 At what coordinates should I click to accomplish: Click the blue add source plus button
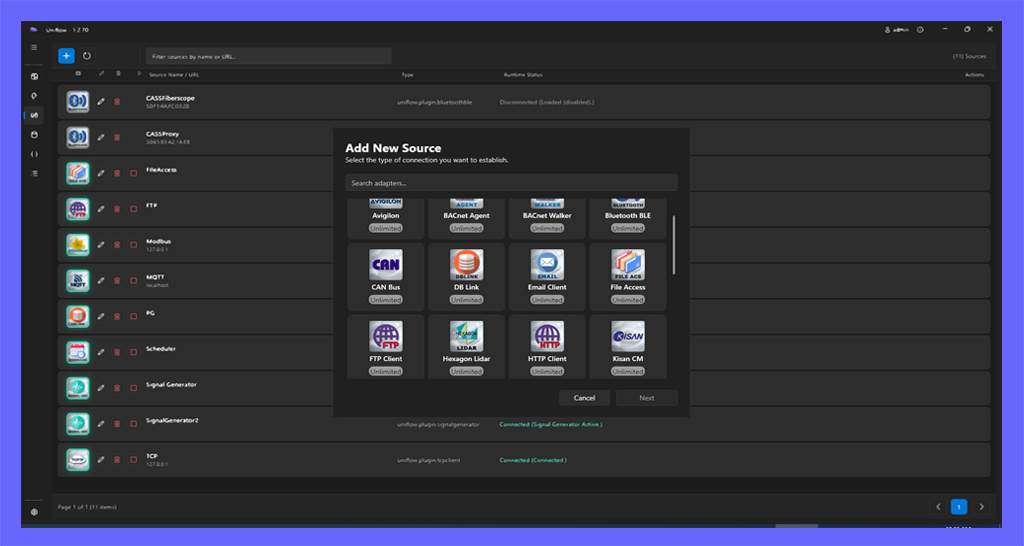pyautogui.click(x=66, y=56)
